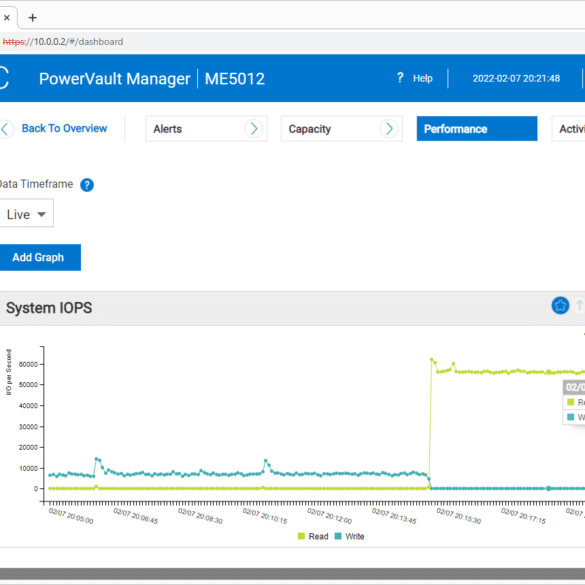Click the Dell logo in header
This screenshot has width=585, height=585.
pos(4,78)
